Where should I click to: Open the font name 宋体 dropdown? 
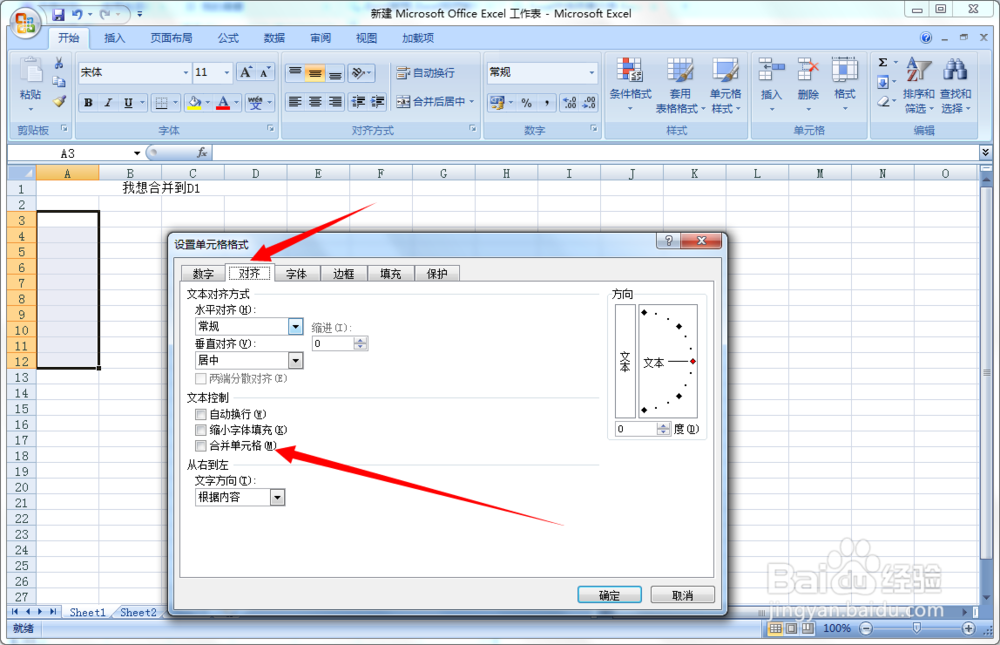(186, 73)
